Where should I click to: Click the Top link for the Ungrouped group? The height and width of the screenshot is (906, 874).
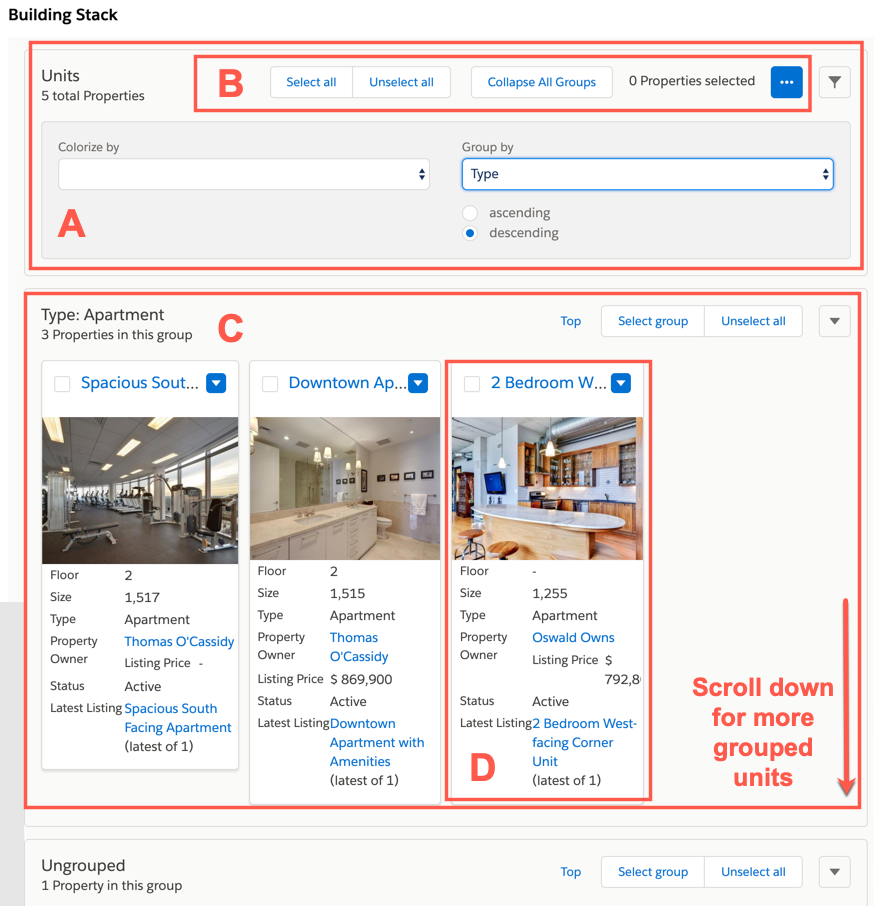(570, 871)
